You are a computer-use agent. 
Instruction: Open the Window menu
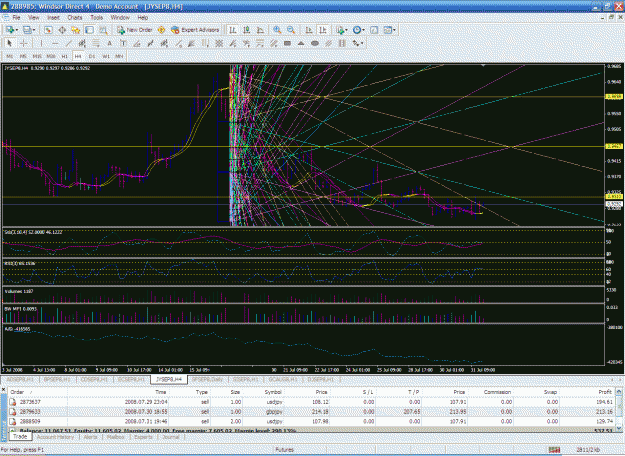click(x=120, y=18)
